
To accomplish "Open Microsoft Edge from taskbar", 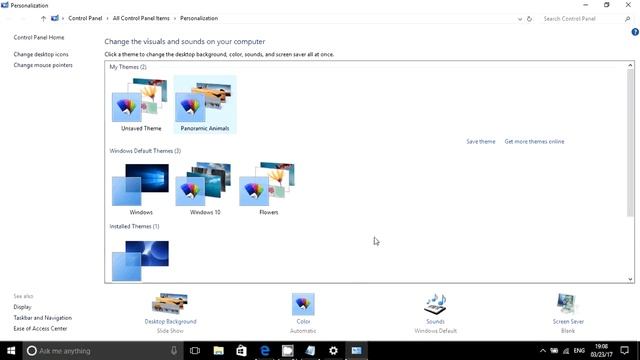I will pos(264,351).
